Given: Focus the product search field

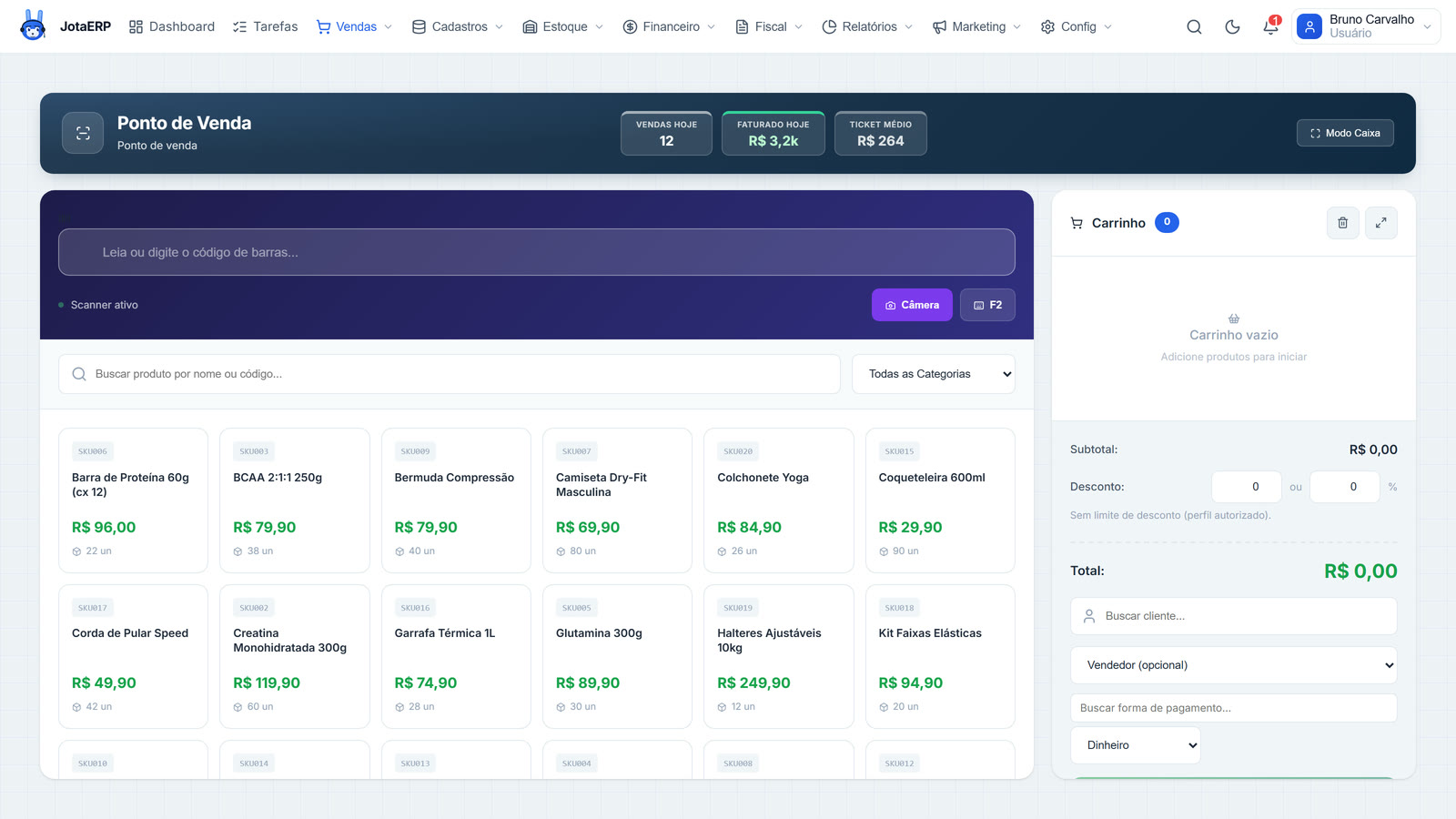Looking at the screenshot, I should pyautogui.click(x=450, y=374).
